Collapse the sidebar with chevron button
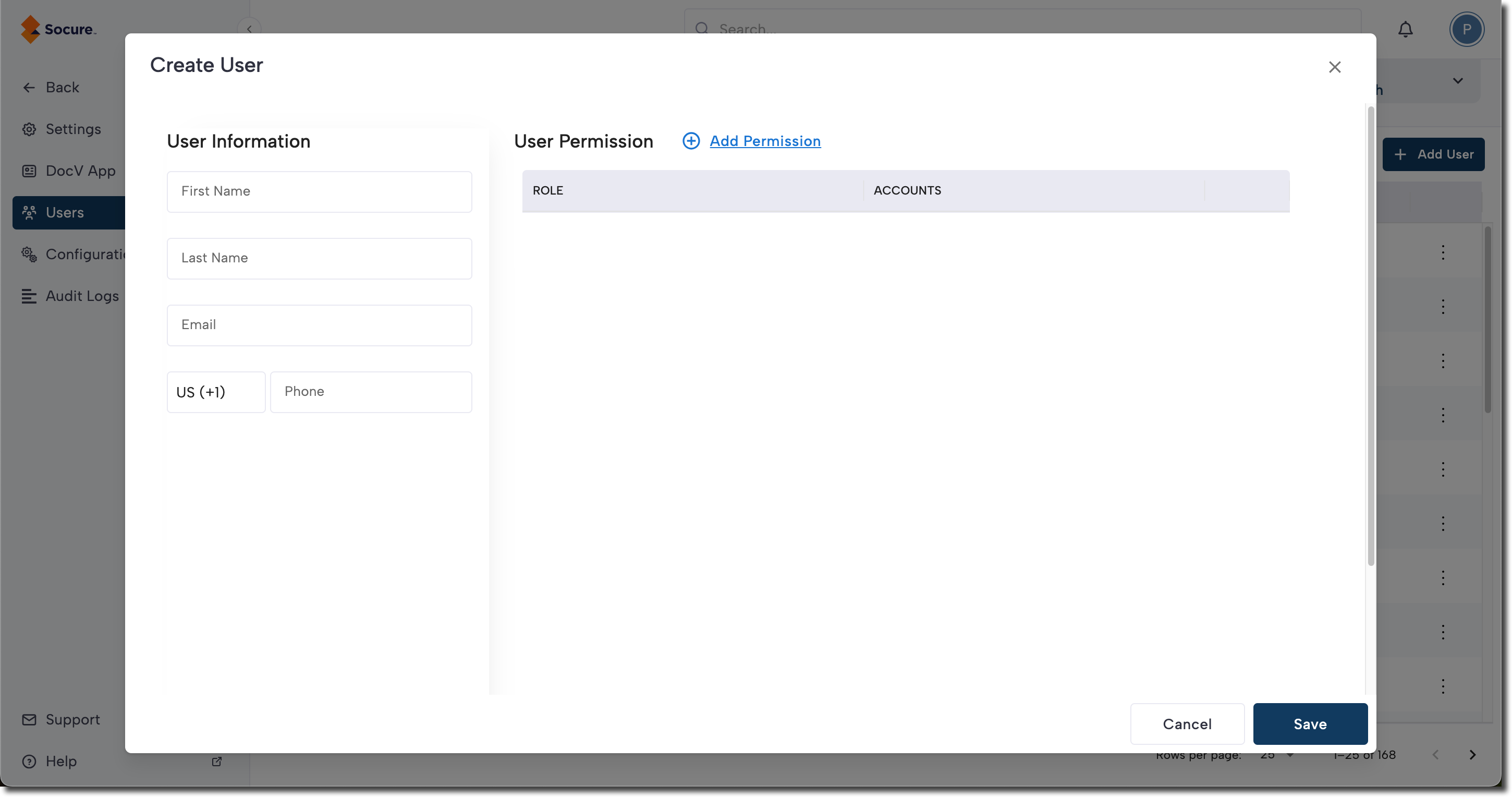Screen dimensions: 1512x797 249,29
